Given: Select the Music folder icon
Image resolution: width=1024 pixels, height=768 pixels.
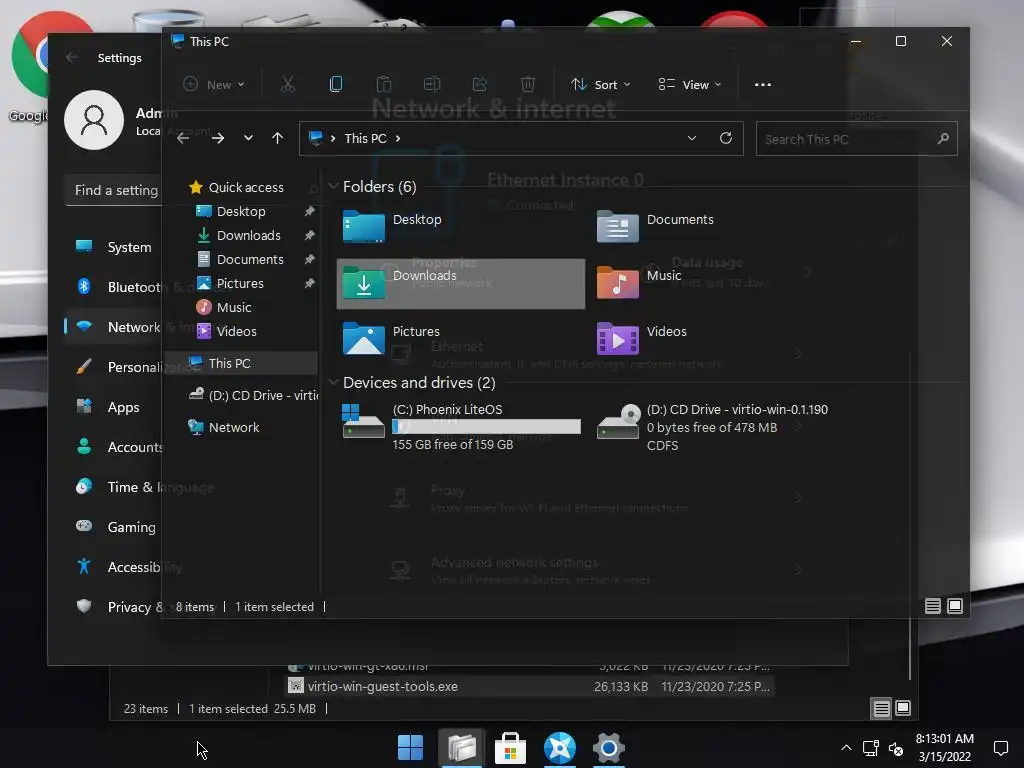Looking at the screenshot, I should (618, 282).
